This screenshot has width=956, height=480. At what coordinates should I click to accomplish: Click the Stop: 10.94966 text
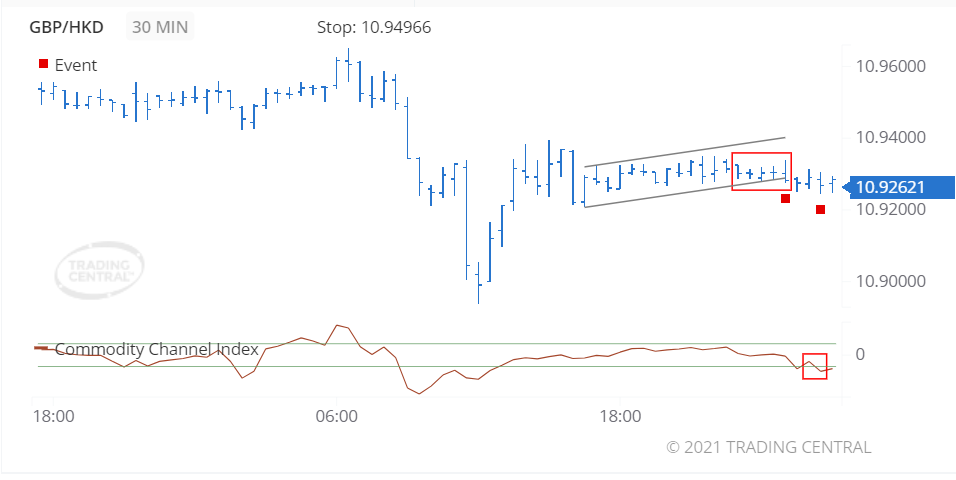[x=374, y=27]
